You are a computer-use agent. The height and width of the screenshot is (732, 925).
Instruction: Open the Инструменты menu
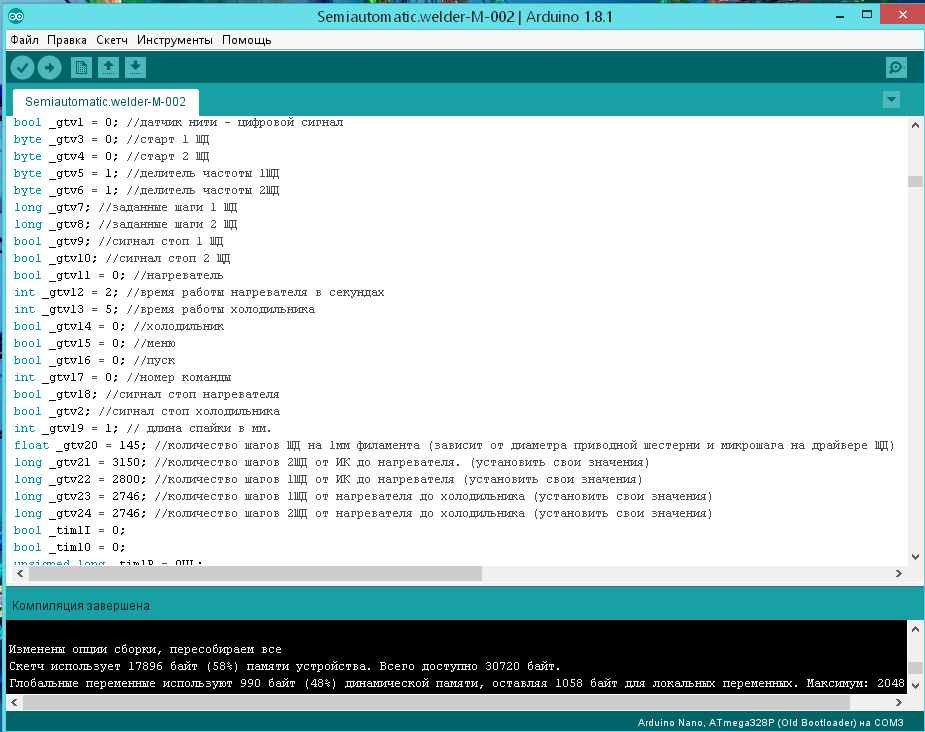coord(175,40)
